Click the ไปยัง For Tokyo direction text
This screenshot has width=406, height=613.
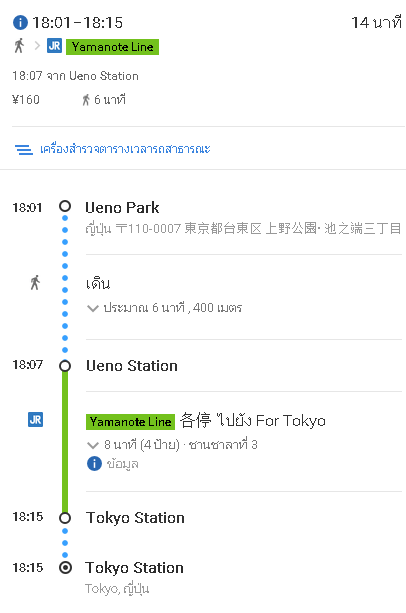click(271, 421)
